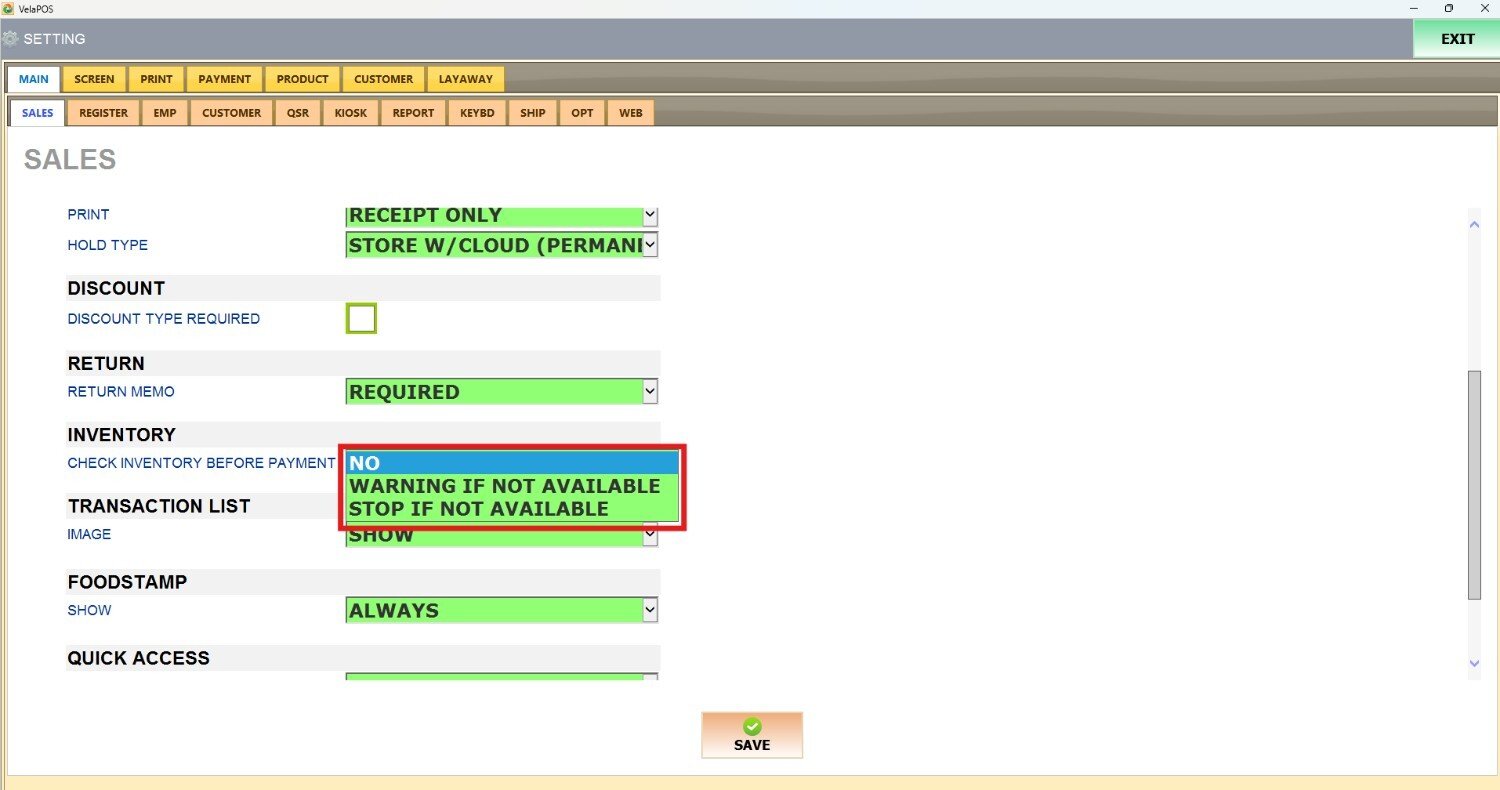Go to the LAYAWAY tab

click(465, 79)
